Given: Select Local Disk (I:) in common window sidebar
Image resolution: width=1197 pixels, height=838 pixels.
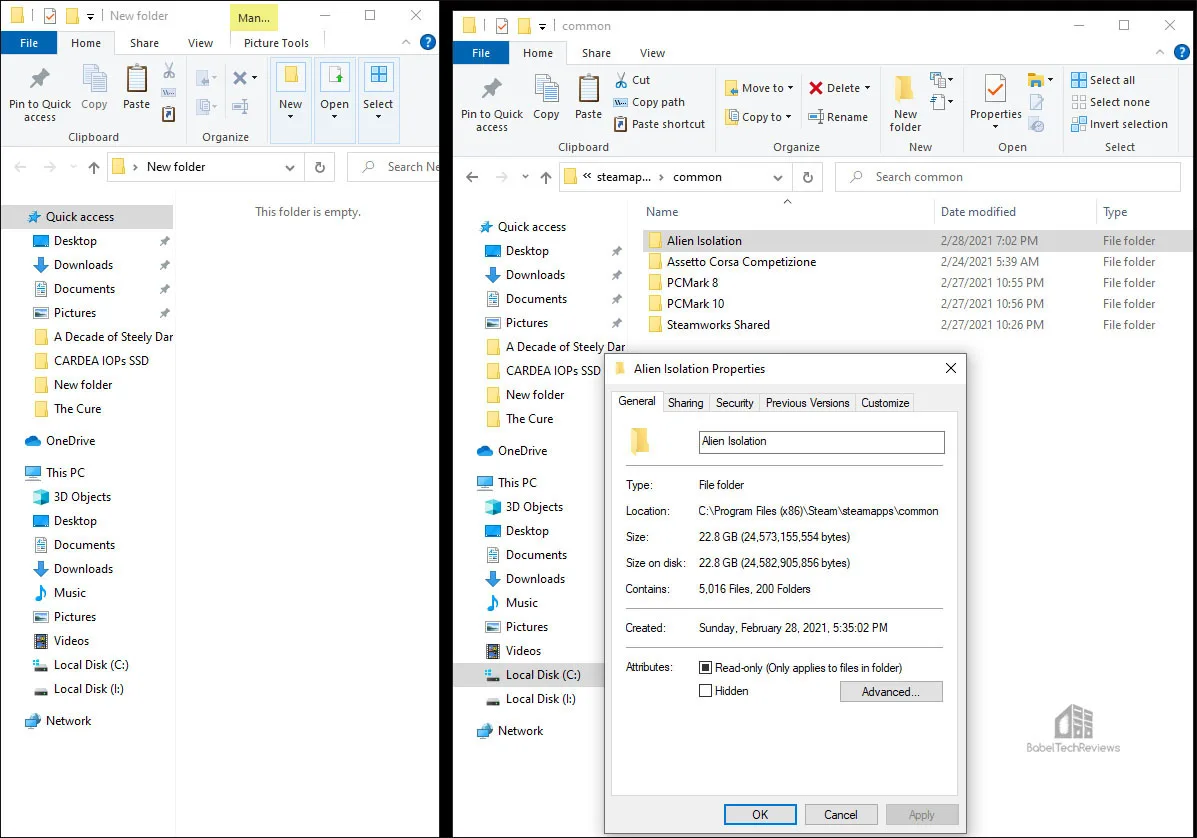Looking at the screenshot, I should coord(540,699).
